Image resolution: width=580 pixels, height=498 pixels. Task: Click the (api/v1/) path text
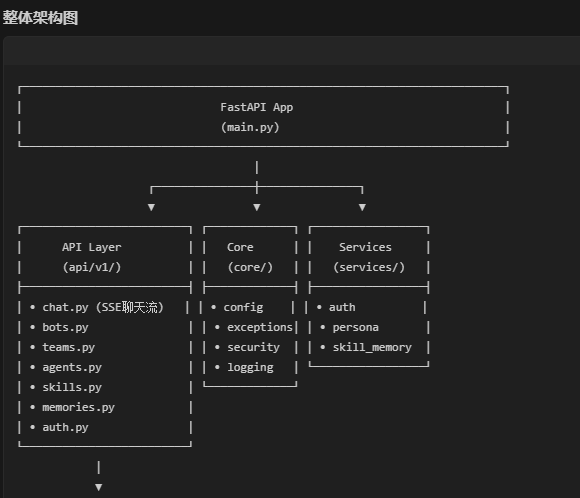pyautogui.click(x=92, y=267)
